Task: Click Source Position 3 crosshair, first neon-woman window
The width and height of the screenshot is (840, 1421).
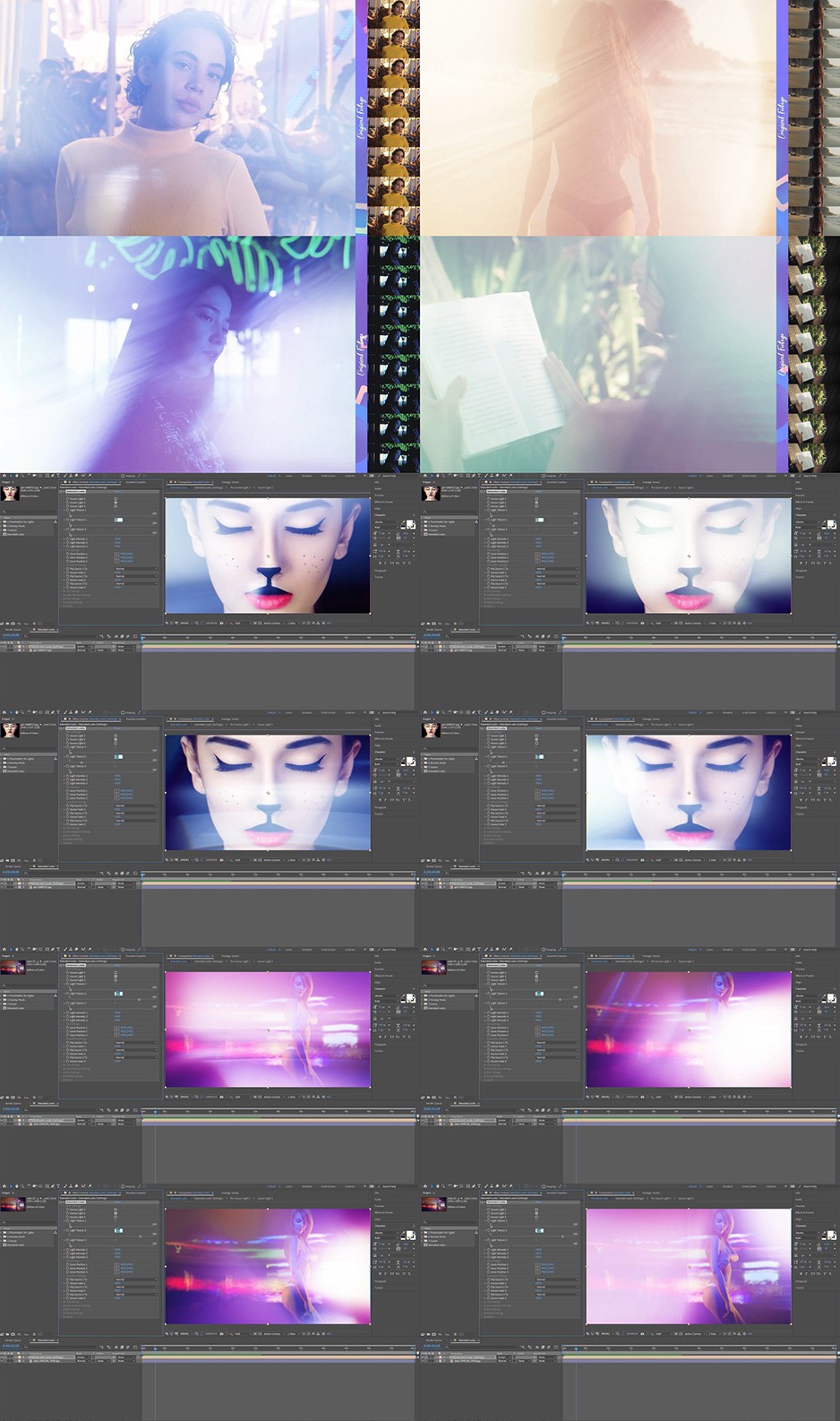Action: coord(116,1035)
